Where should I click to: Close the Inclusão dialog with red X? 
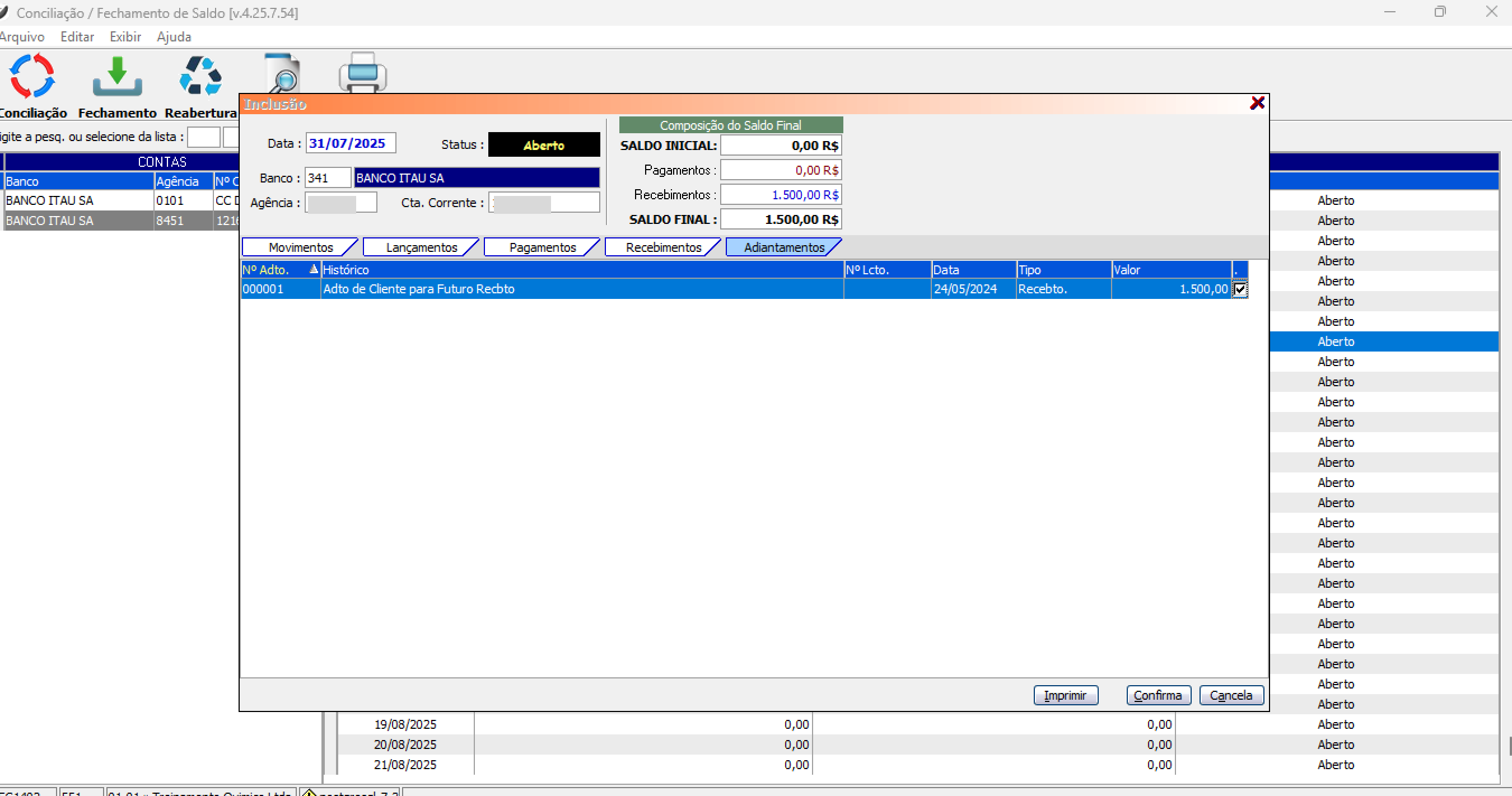(x=1257, y=103)
